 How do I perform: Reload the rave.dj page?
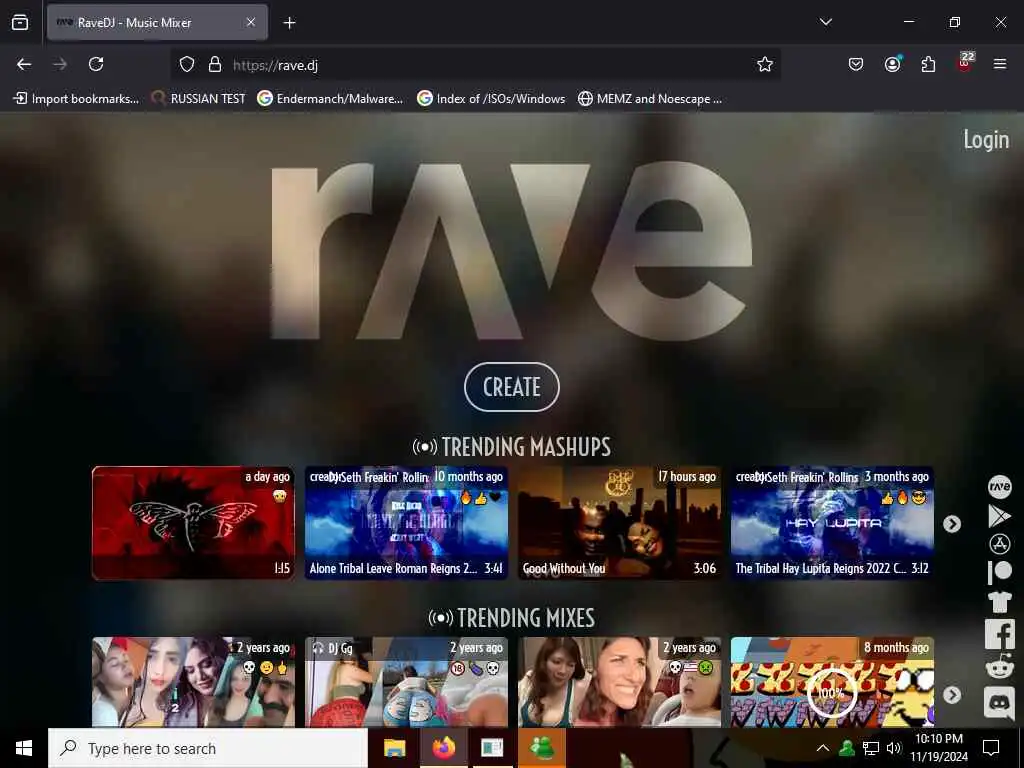[x=96, y=64]
